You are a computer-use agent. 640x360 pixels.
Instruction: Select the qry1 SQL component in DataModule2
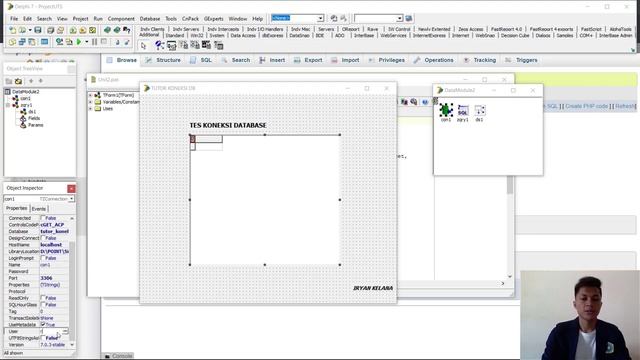point(463,110)
